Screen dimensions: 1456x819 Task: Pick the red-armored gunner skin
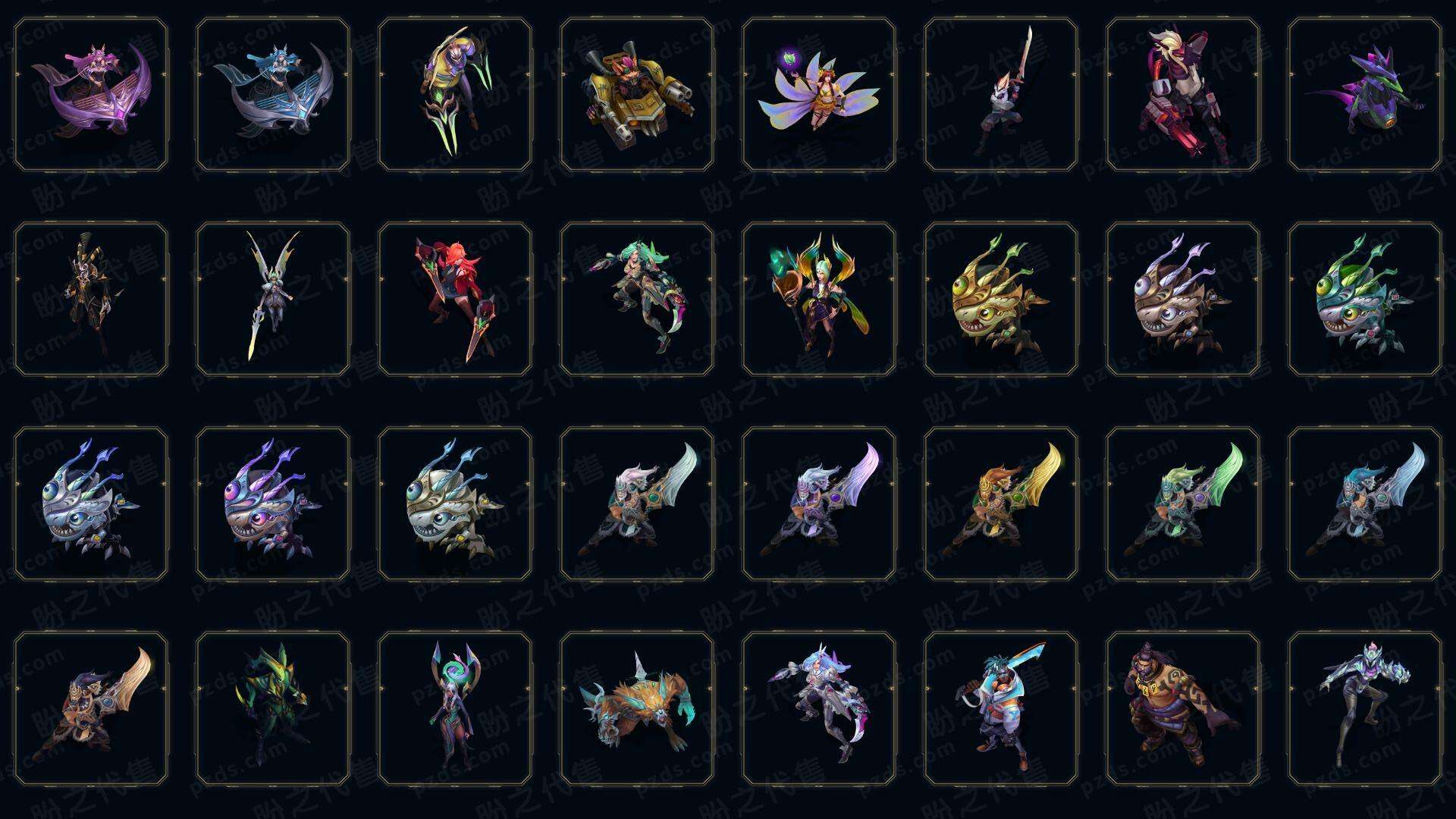click(1183, 95)
